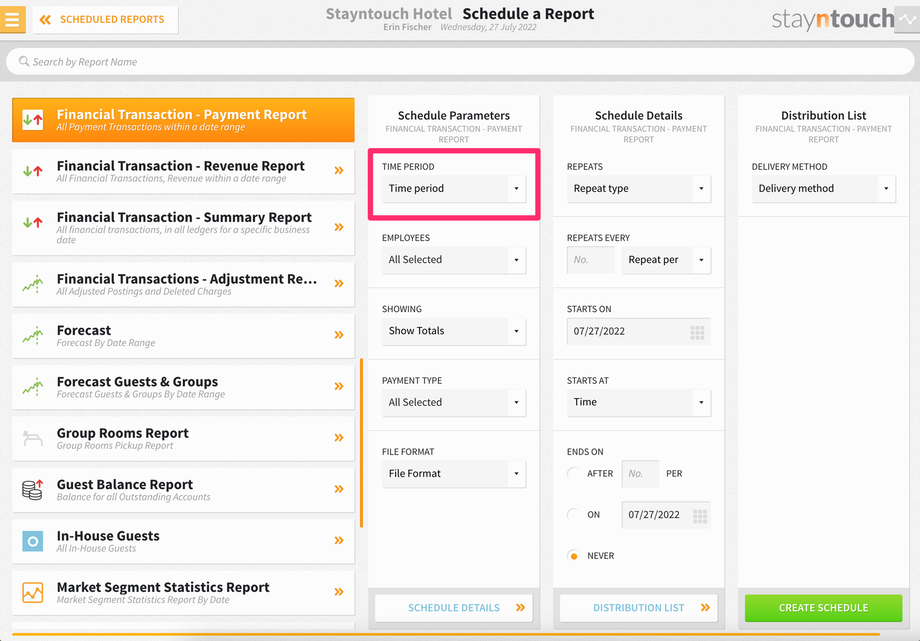Open the File Format dropdown
The height and width of the screenshot is (641, 920).
click(454, 474)
